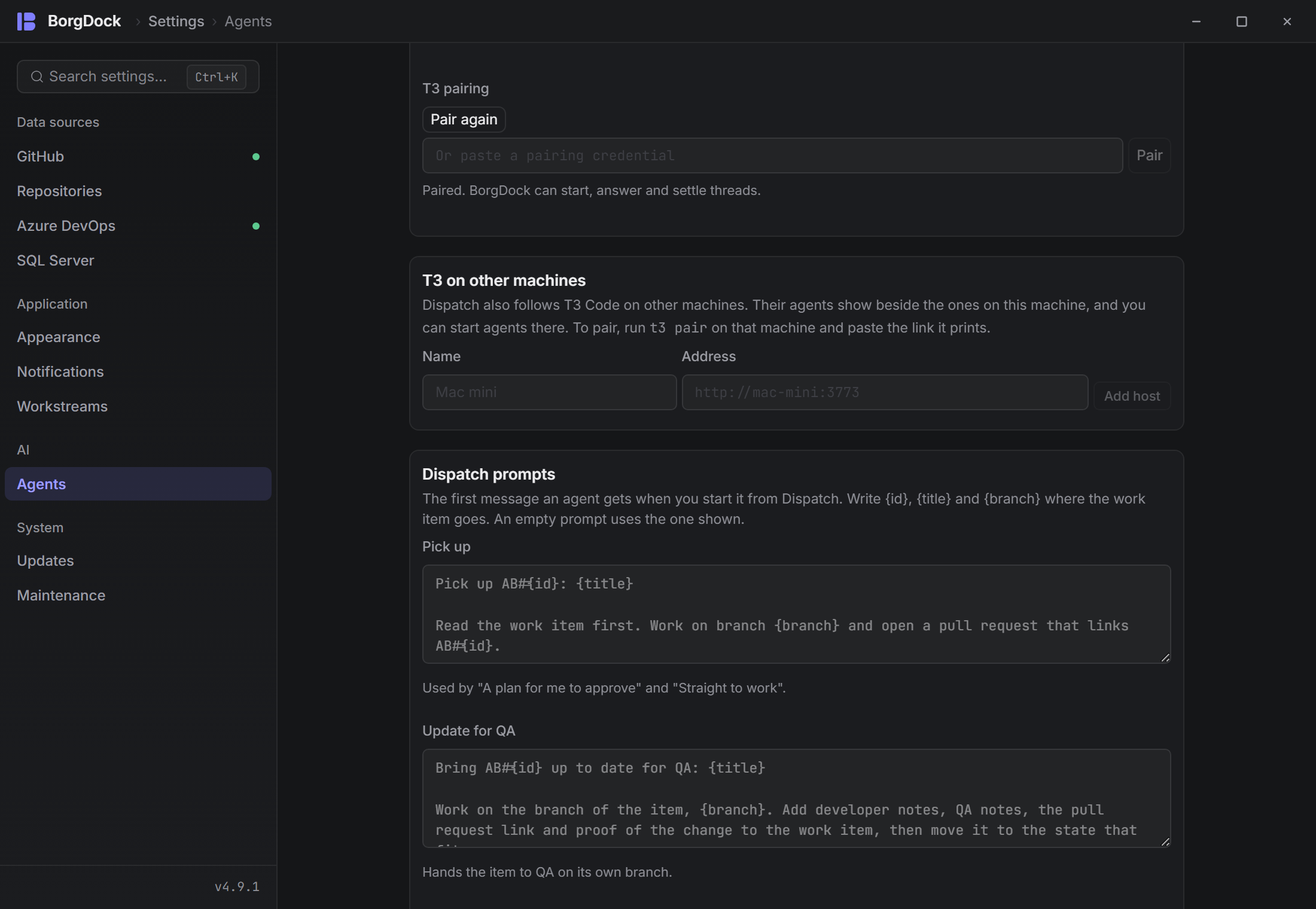Click the pairing credential input field
1316x909 pixels.
click(772, 155)
